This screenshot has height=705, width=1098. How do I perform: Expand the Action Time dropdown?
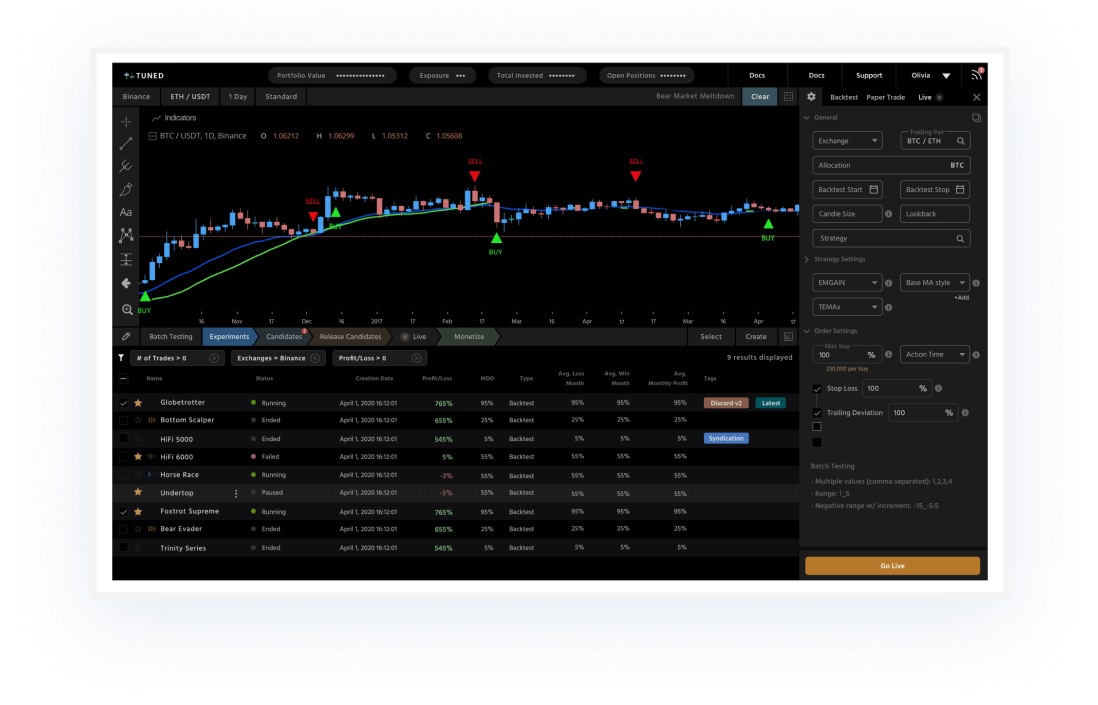tap(935, 354)
